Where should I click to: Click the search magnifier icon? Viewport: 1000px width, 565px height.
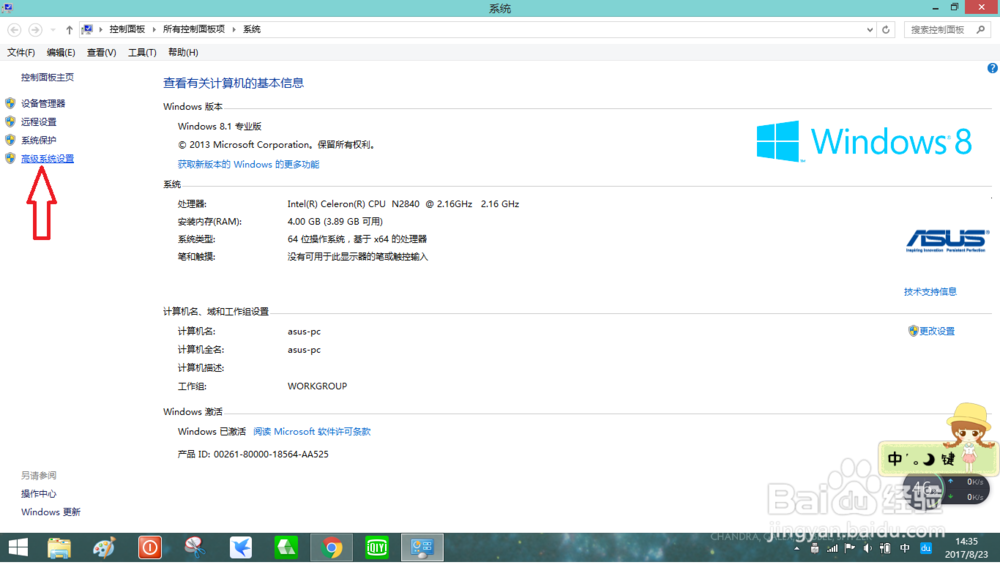coord(981,30)
